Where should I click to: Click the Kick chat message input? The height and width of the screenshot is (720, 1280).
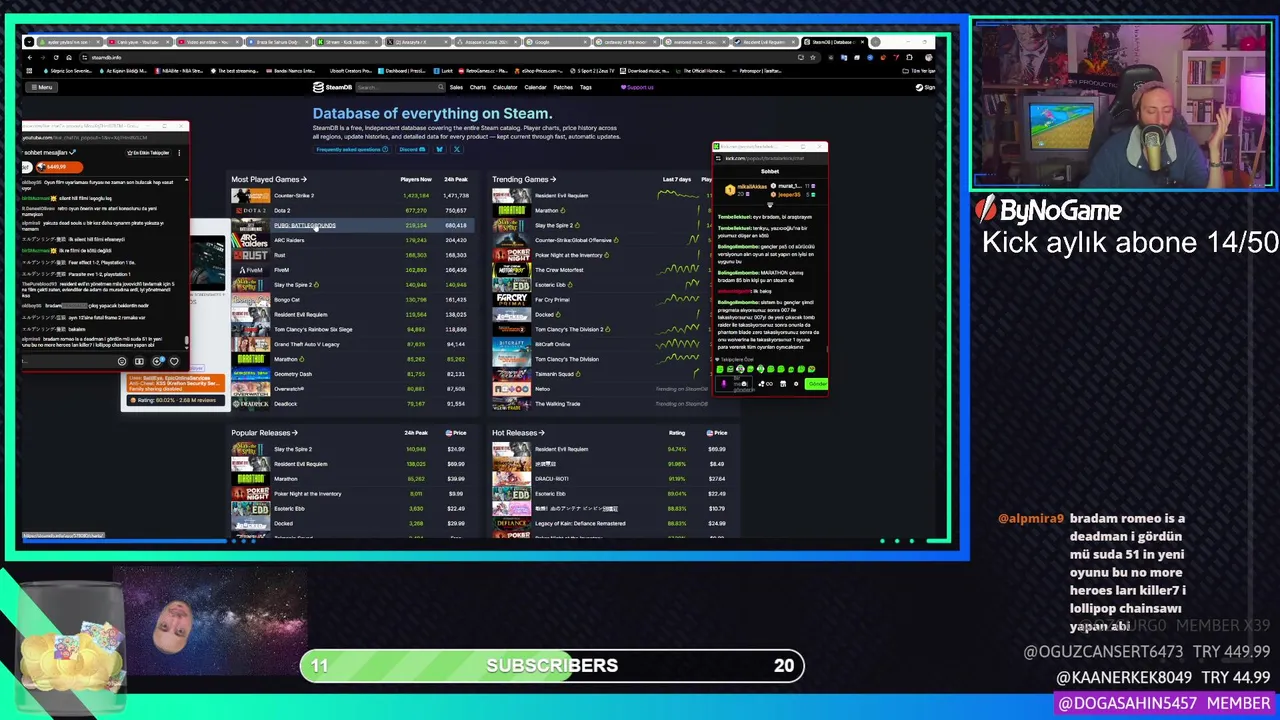tap(735, 383)
